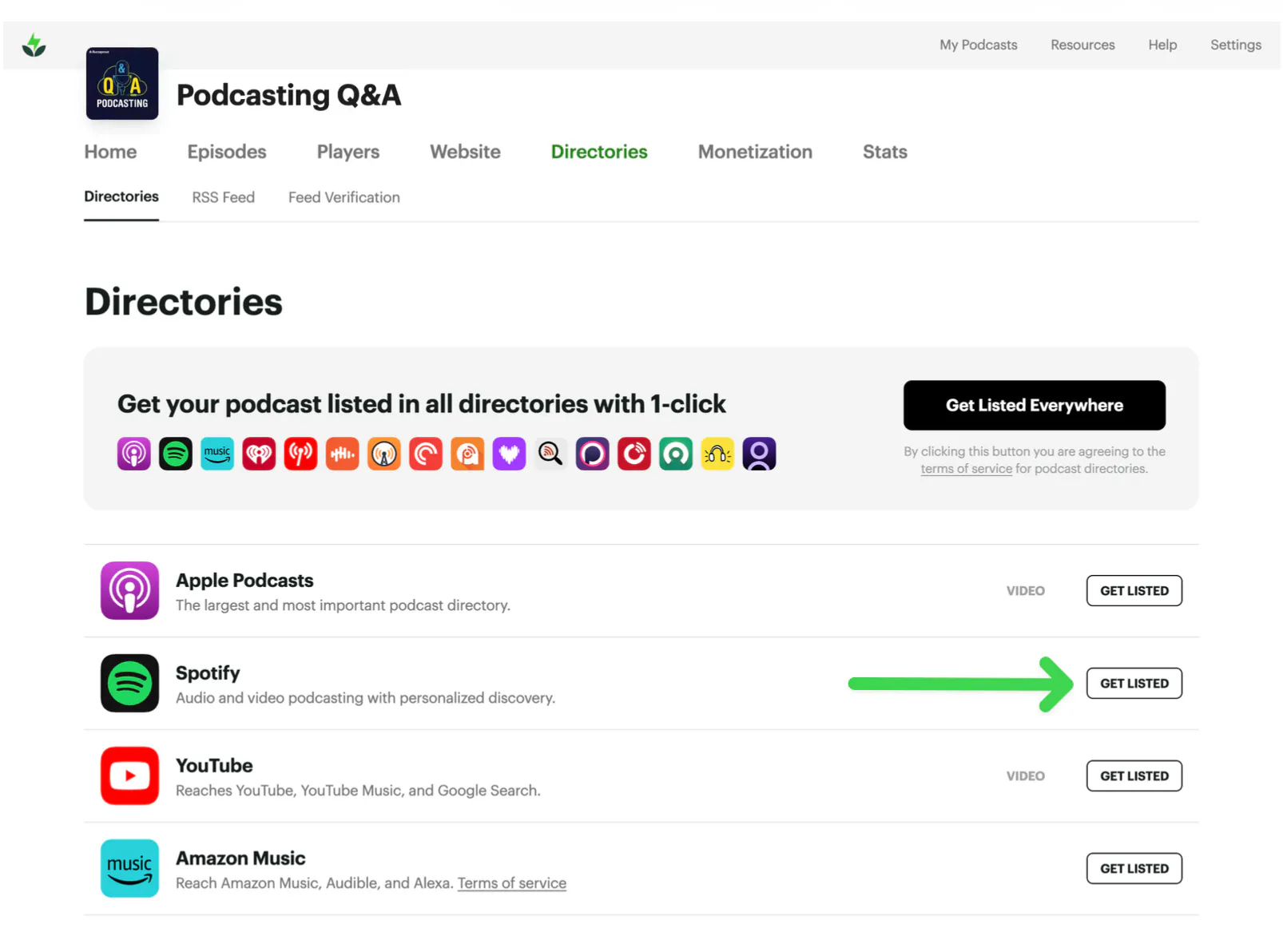Image resolution: width=1283 pixels, height=952 pixels.
Task: Click the iHeartRadio icon in banner
Action: pos(259,454)
